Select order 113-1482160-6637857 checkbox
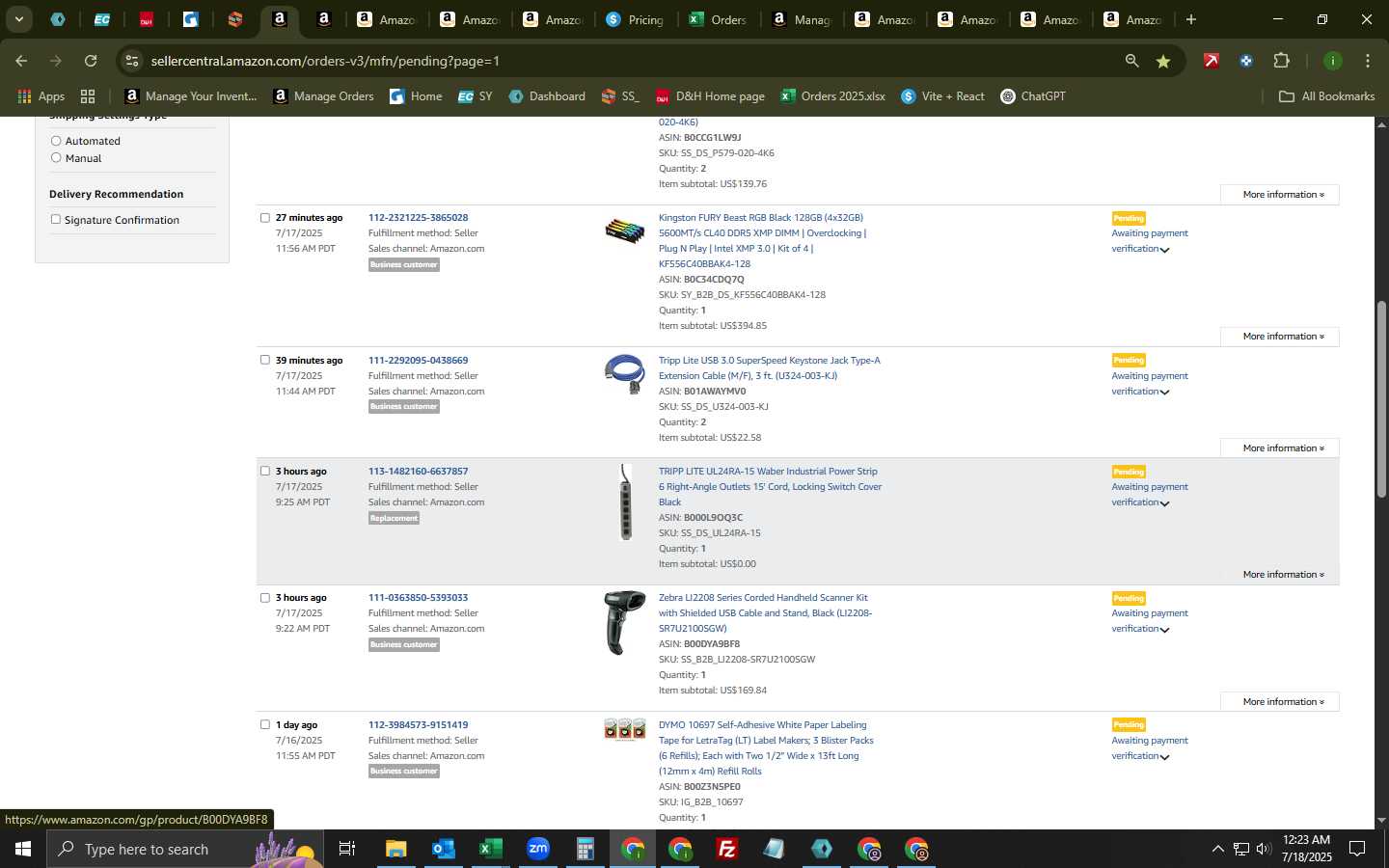The height and width of the screenshot is (868, 1389). (265, 472)
